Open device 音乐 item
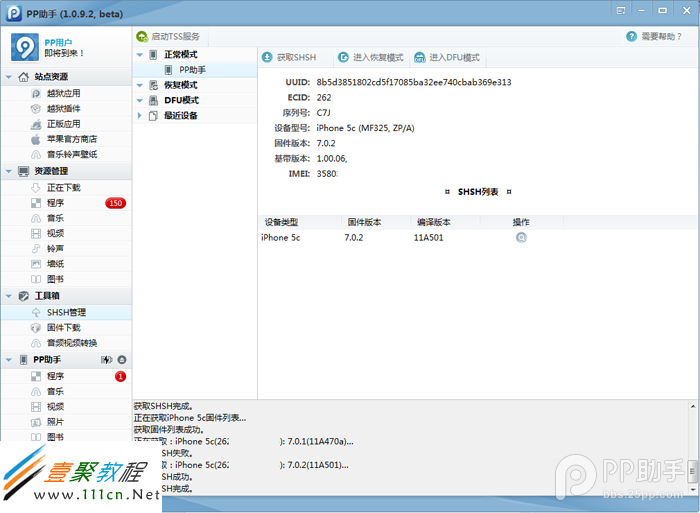 [66, 391]
